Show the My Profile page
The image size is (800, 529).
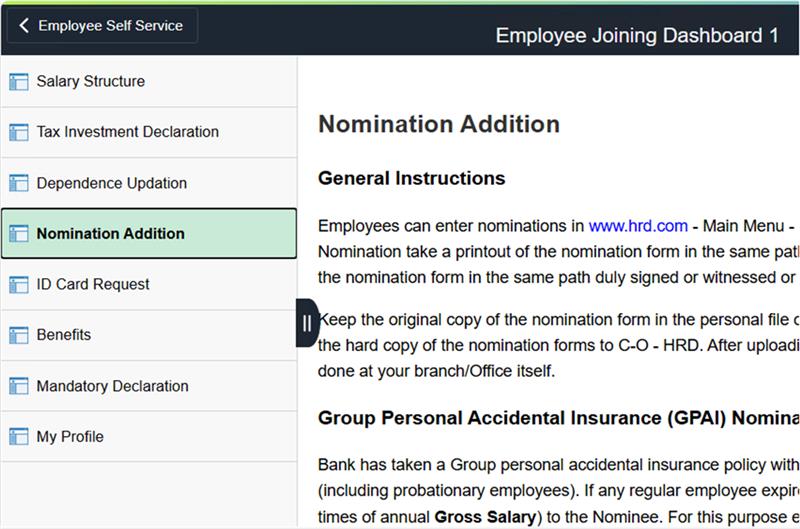70,437
